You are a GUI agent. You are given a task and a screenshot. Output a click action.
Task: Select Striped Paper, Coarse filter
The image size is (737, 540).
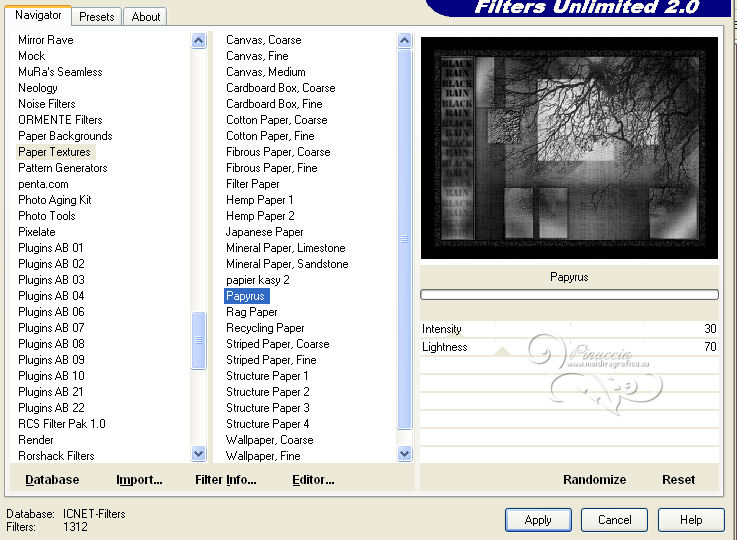point(277,344)
